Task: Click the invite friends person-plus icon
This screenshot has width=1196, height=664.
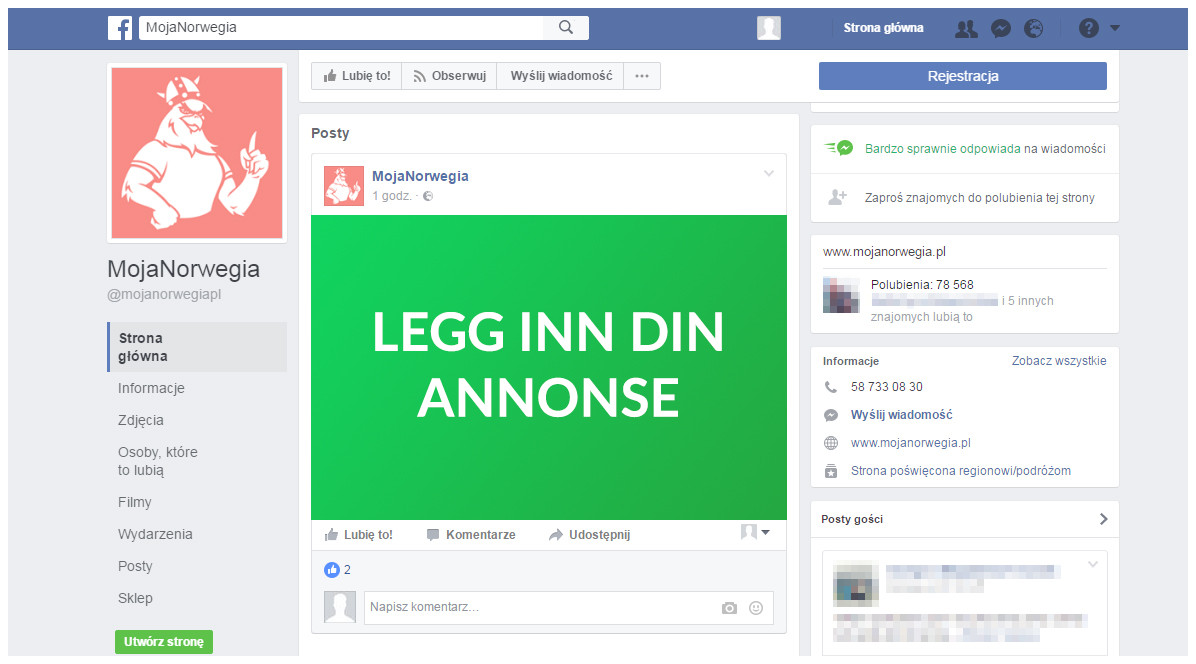Action: tap(838, 197)
